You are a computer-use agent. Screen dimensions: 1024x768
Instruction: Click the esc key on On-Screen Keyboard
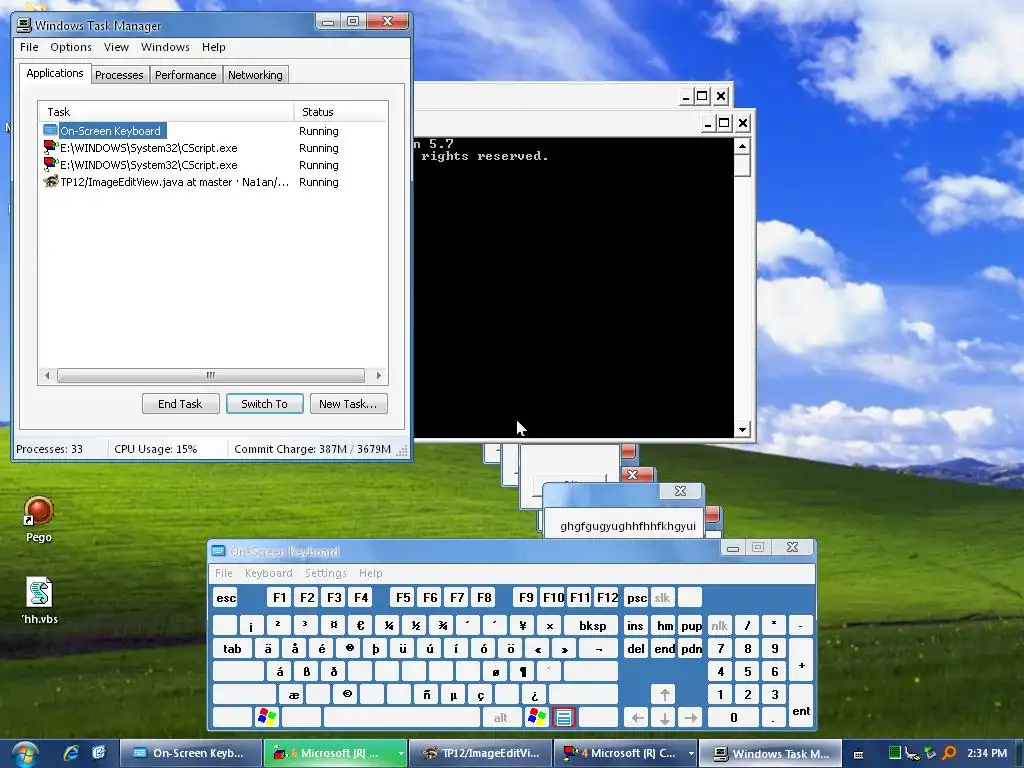point(226,598)
